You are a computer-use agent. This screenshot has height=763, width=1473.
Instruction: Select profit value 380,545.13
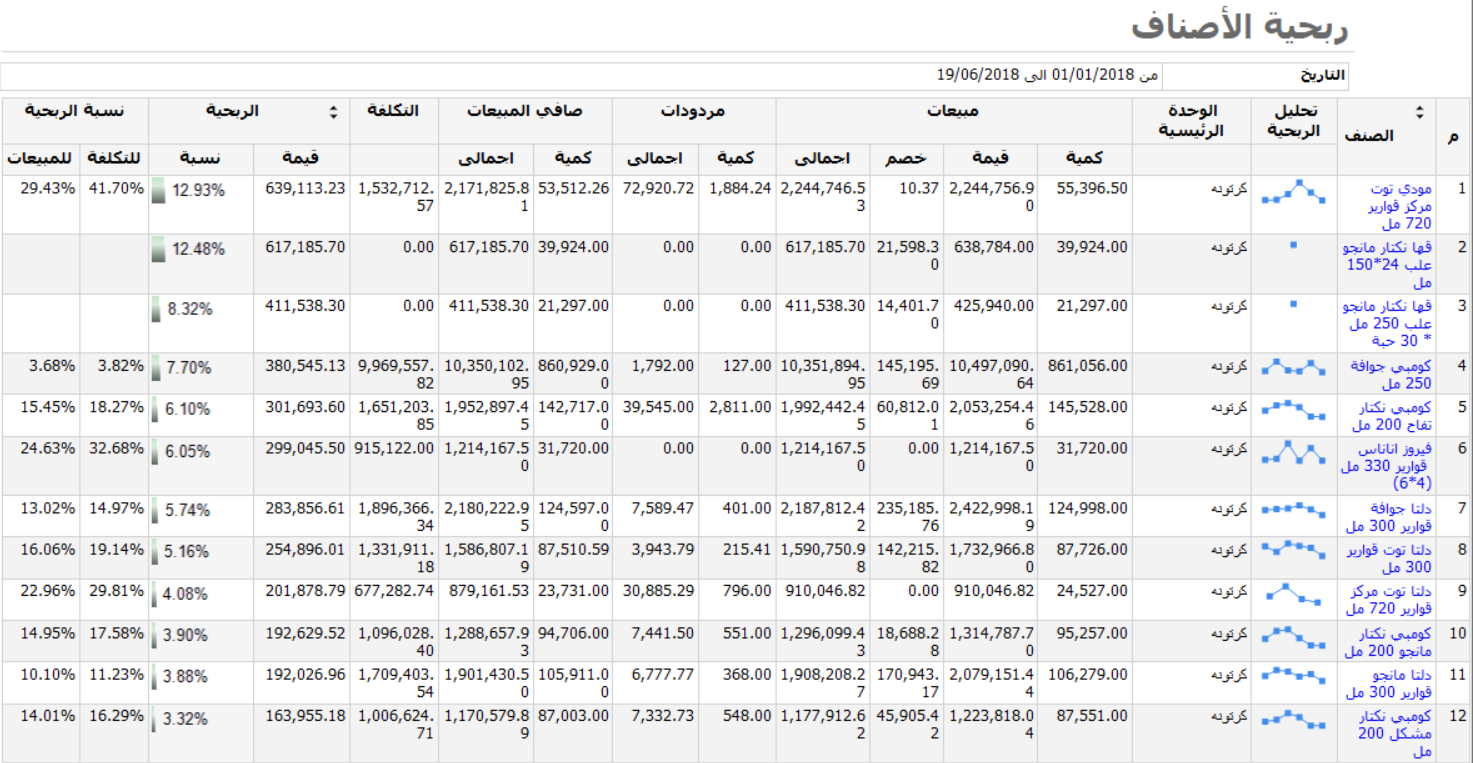305,366
